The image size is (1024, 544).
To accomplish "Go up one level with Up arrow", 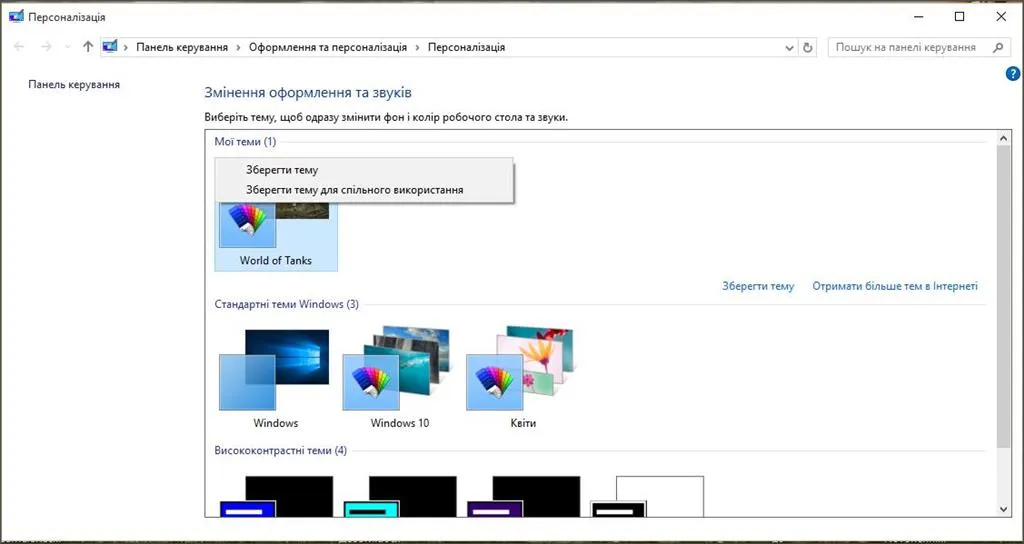I will 88,47.
